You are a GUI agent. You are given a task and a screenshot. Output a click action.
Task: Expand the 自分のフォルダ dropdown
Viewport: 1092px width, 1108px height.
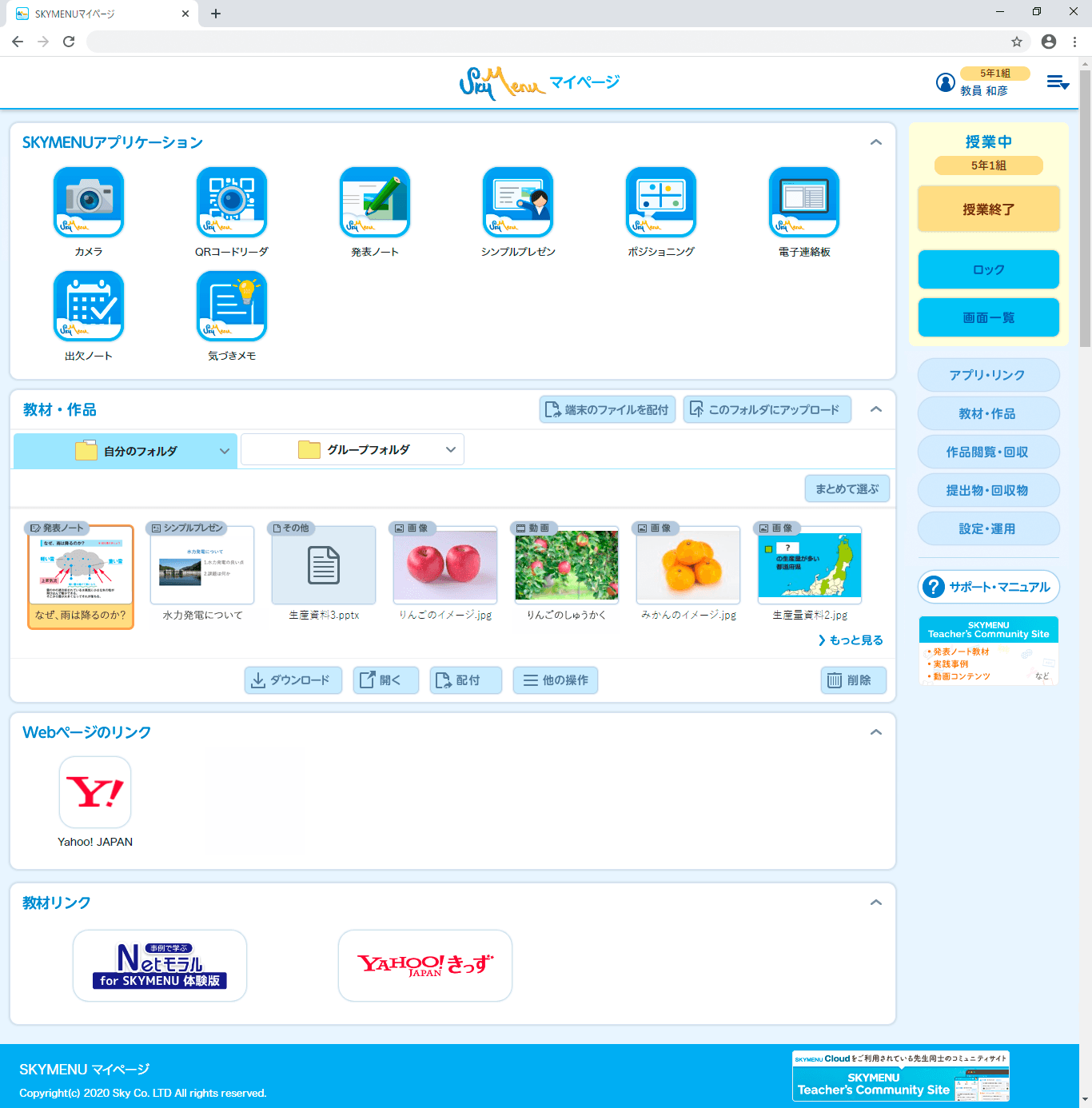coord(124,450)
